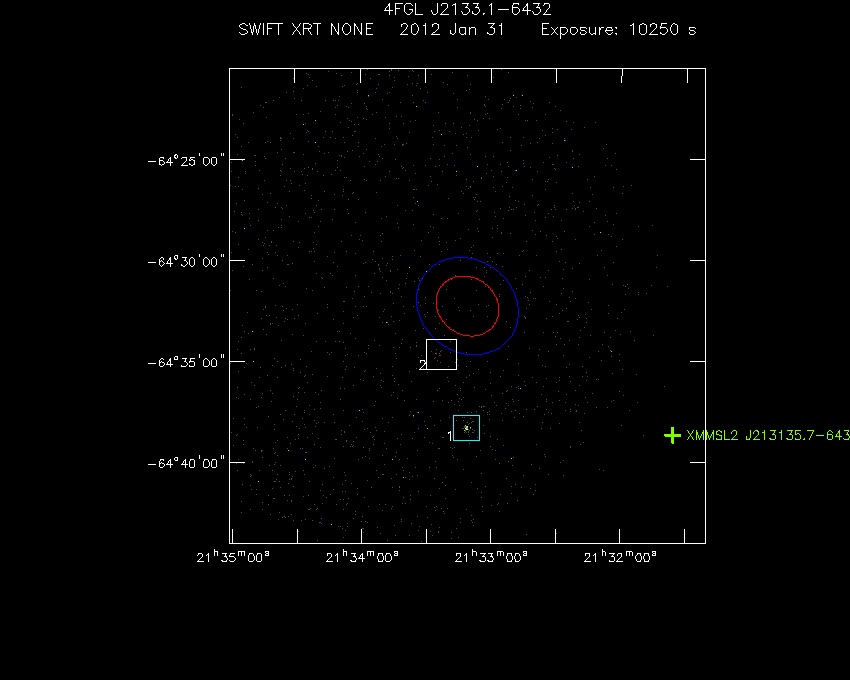
Task: Click the white box around source 2
Action: (441, 354)
